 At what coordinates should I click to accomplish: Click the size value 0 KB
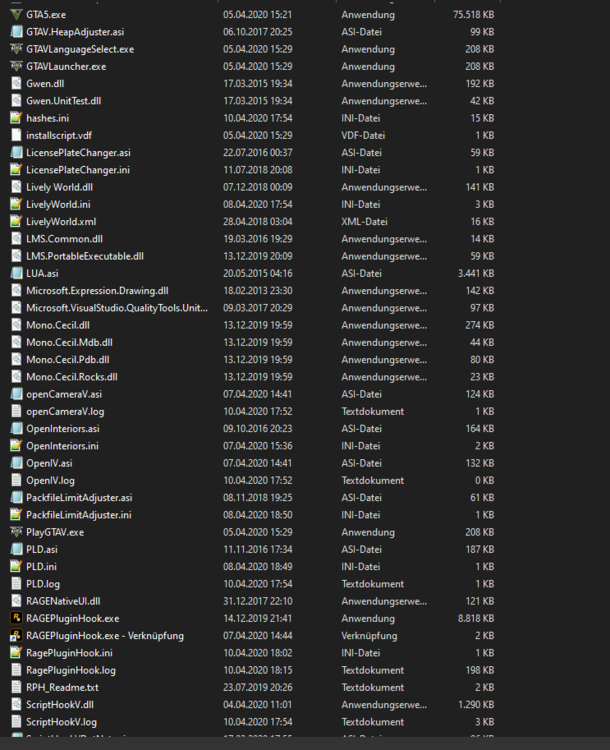(x=484, y=480)
